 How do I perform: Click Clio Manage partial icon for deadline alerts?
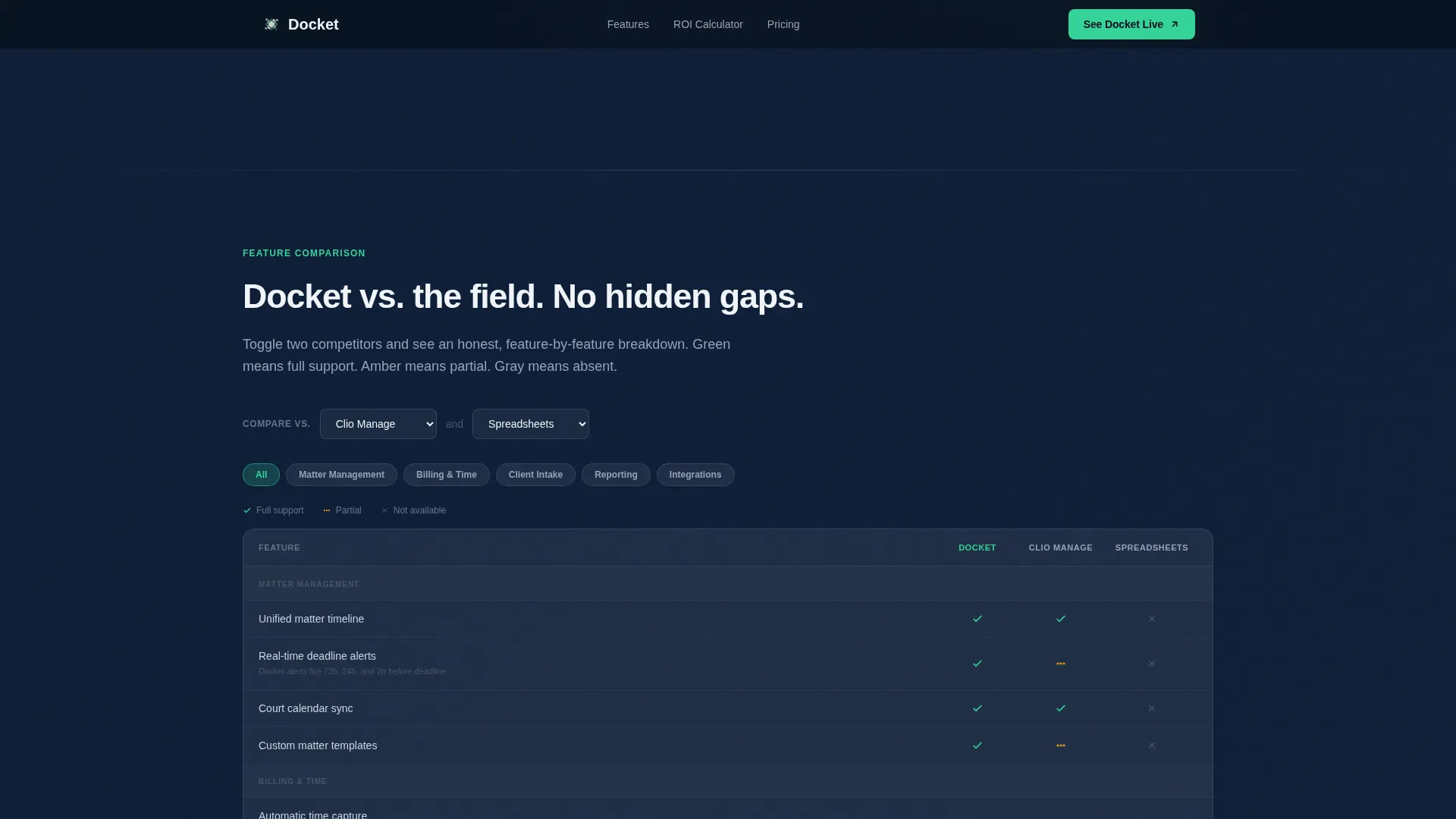[1061, 664]
